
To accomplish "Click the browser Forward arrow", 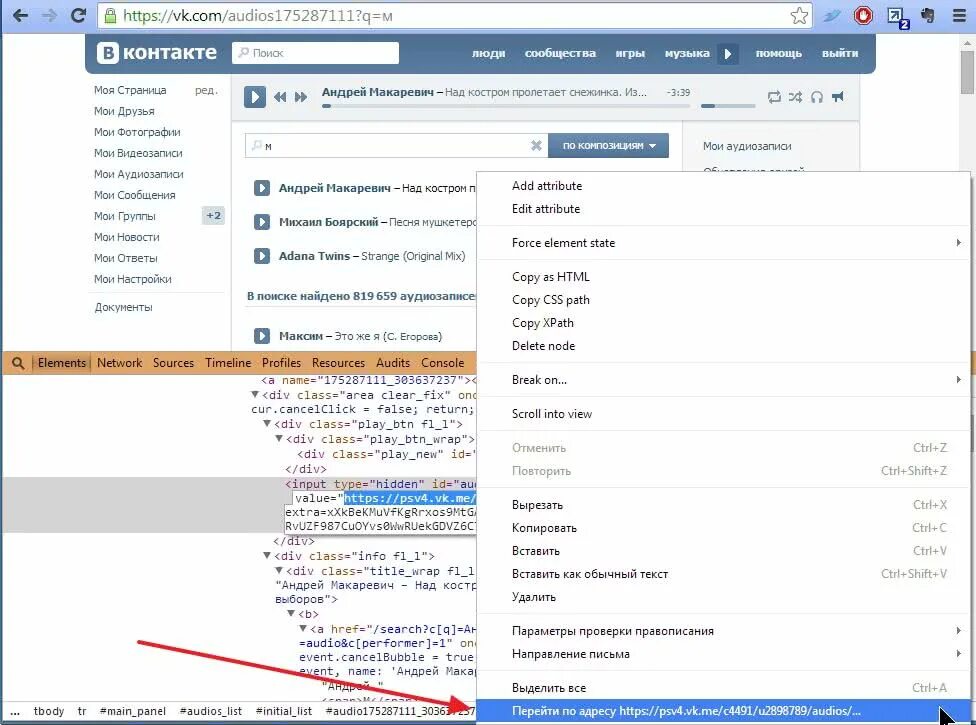I will (49, 16).
